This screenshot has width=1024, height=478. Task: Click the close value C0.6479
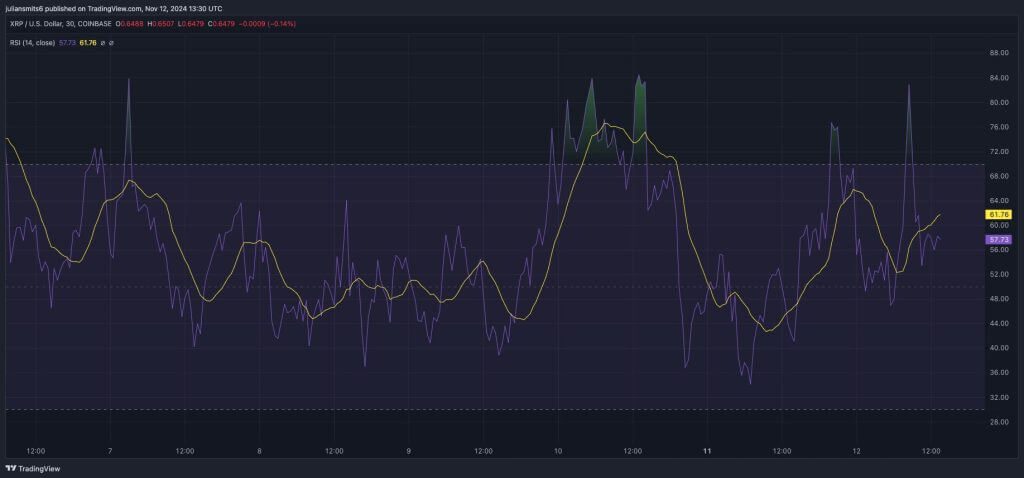coord(222,24)
